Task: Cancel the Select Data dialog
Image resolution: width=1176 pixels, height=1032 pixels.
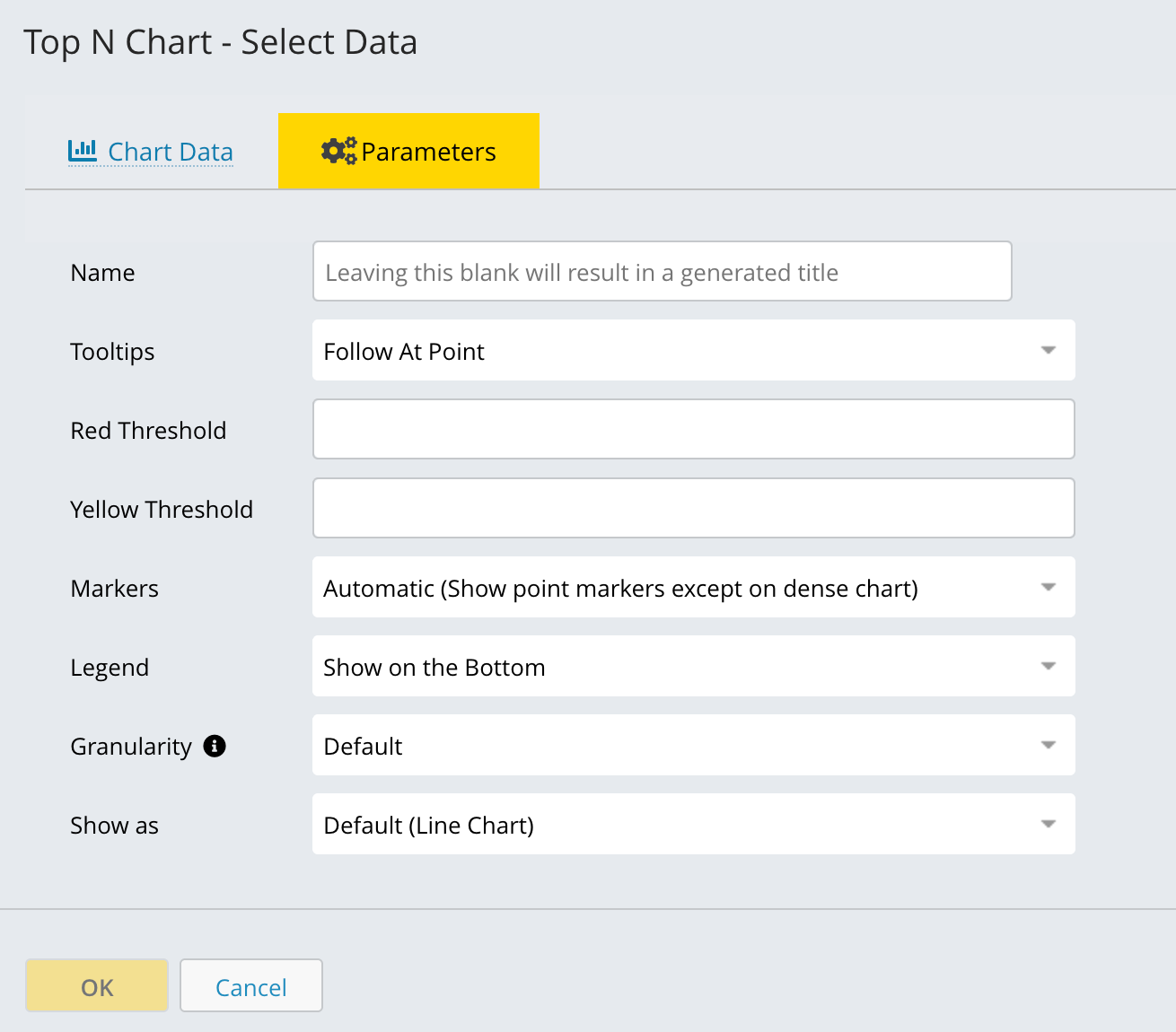Action: point(251,986)
